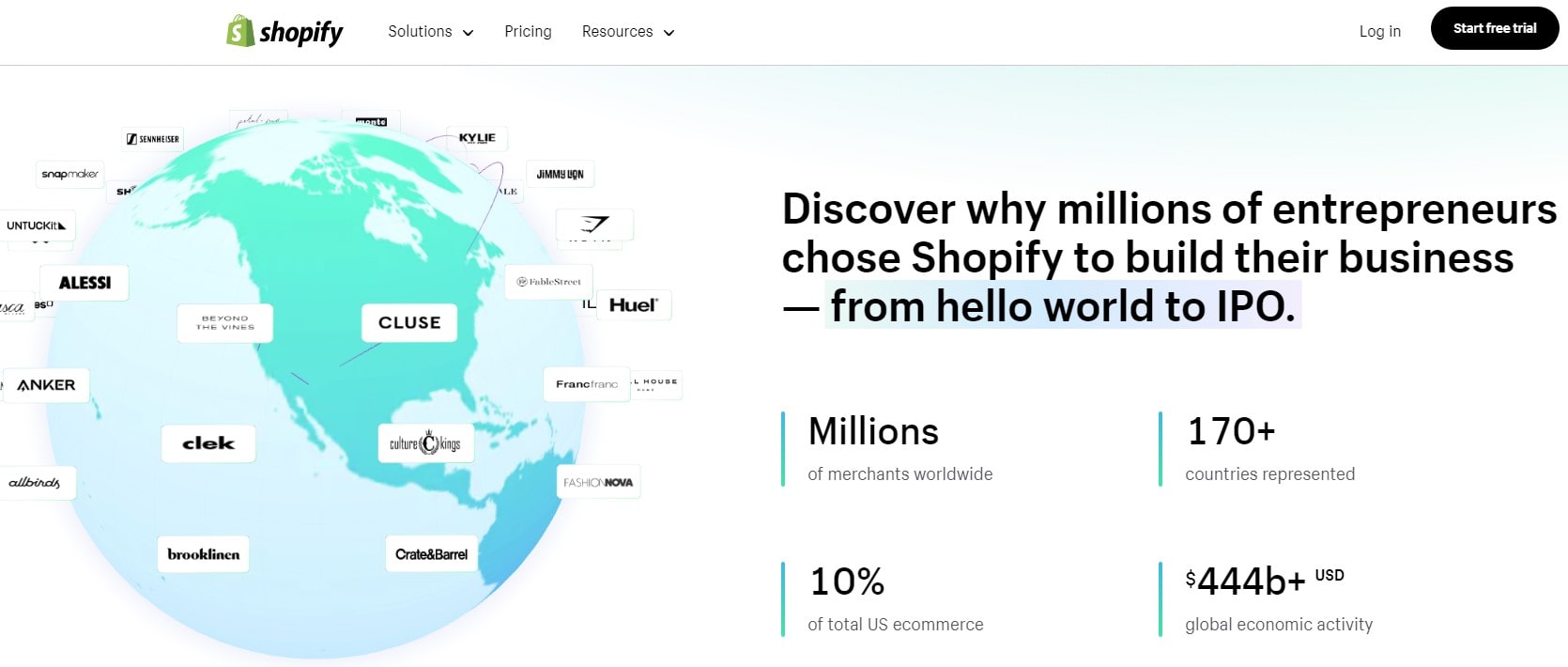Viewport: 1568px width, 667px height.
Task: Select the clek brand logo card
Action: 208,443
